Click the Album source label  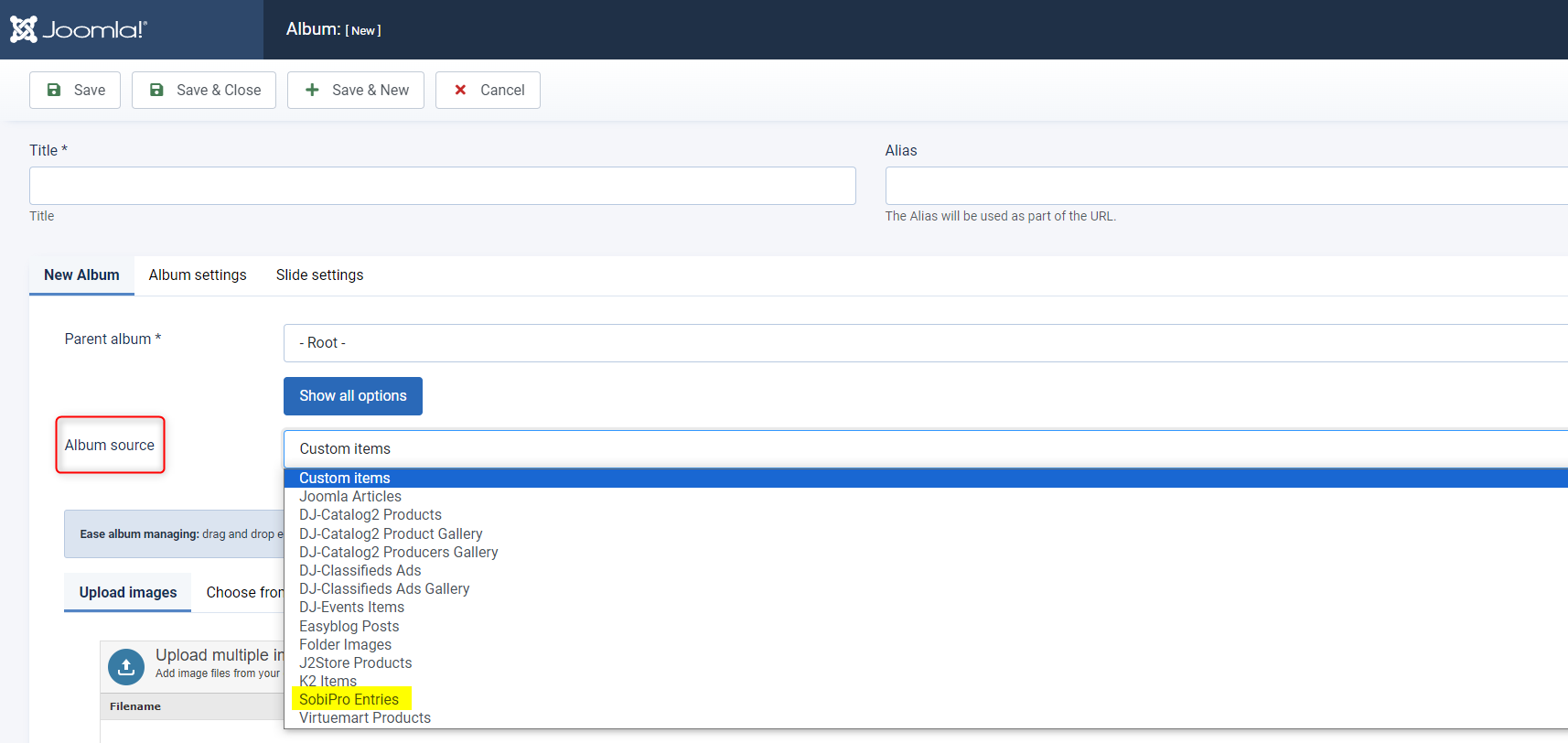(x=110, y=446)
